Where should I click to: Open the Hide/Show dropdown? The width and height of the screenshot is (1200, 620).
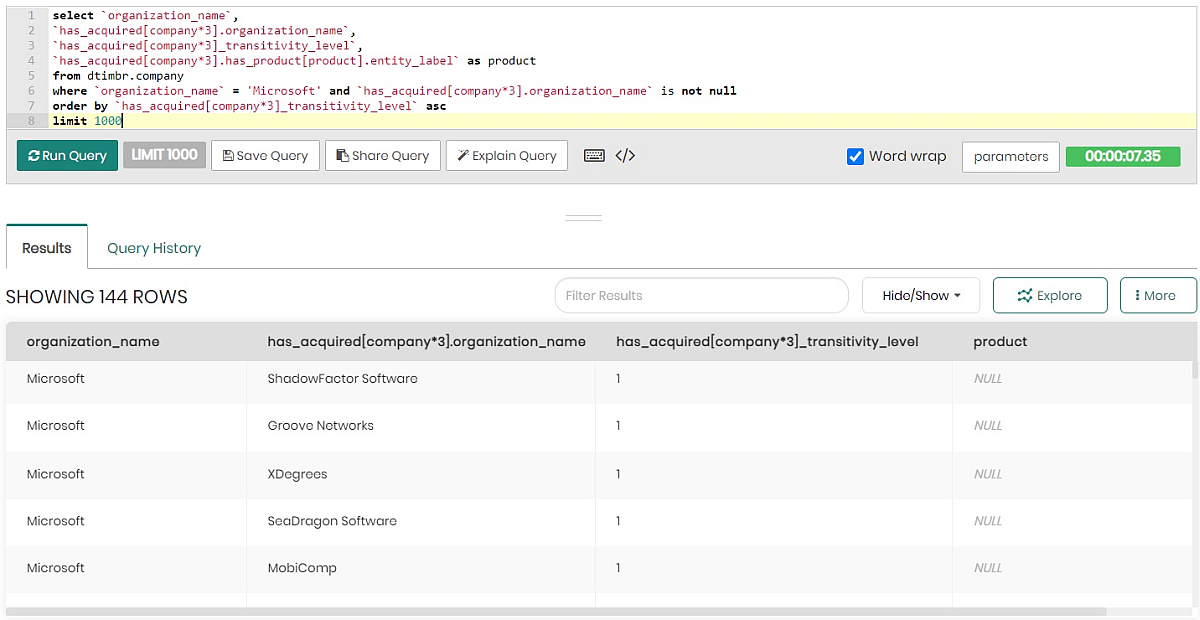[x=921, y=296]
